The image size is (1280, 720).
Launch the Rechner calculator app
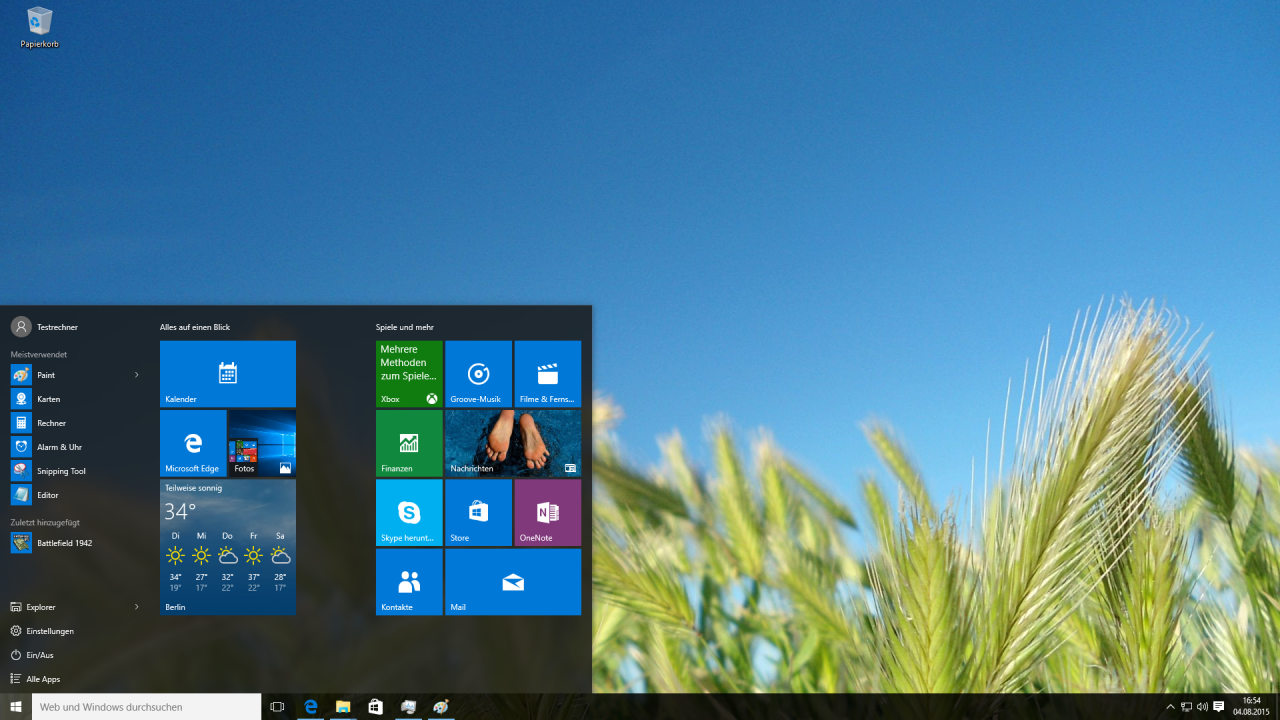pyautogui.click(x=75, y=423)
